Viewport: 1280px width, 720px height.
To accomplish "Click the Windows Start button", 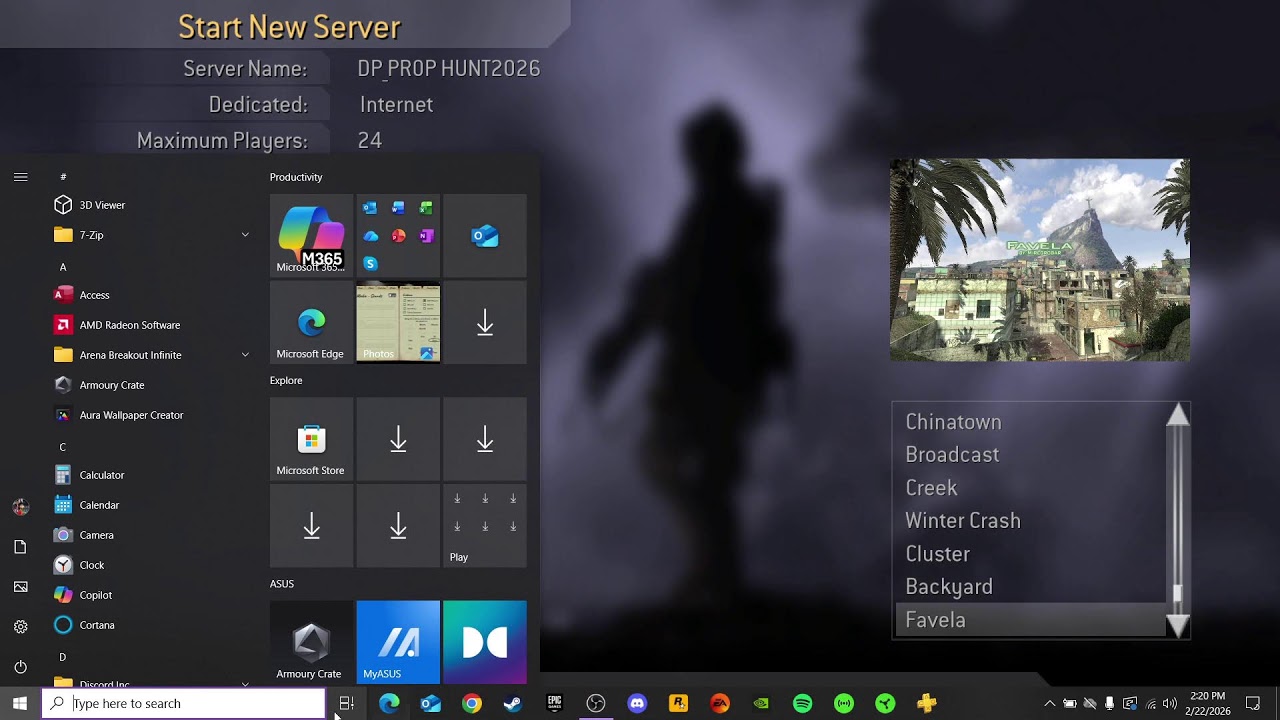I will (x=20, y=703).
